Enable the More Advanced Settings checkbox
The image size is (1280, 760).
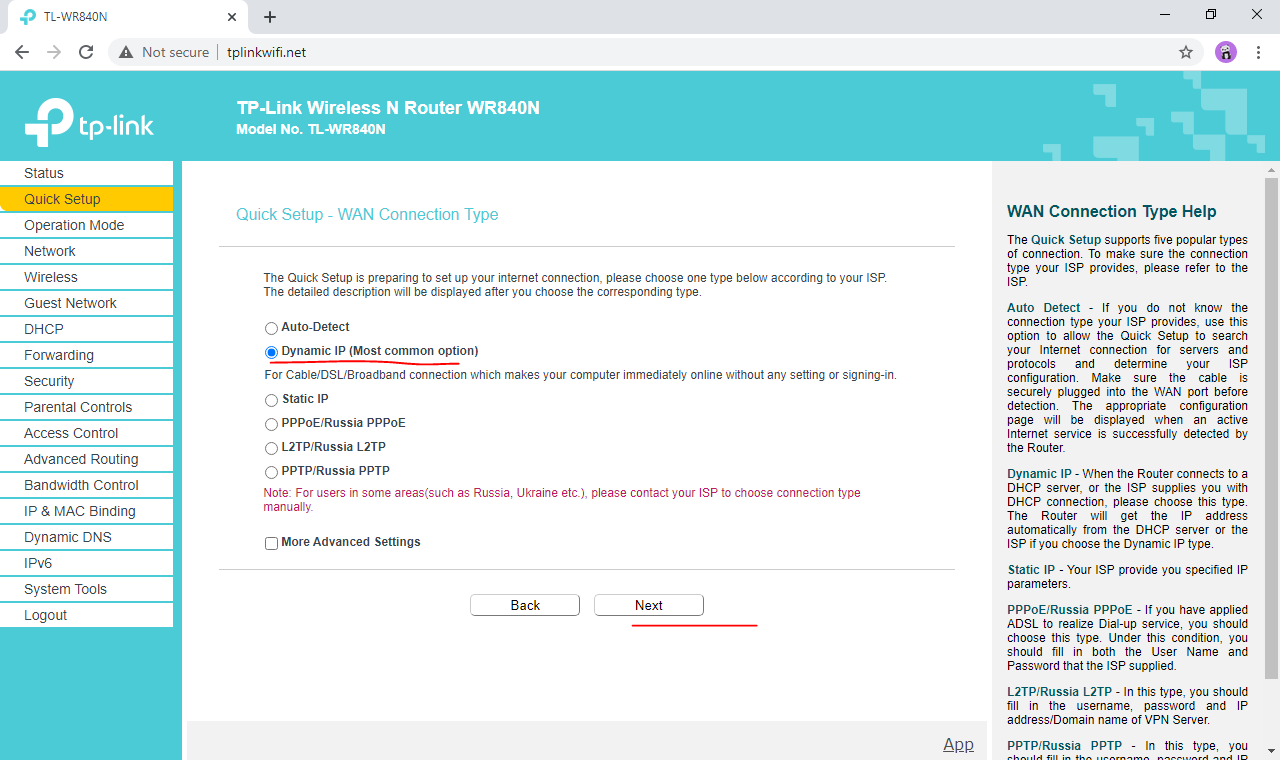point(271,543)
